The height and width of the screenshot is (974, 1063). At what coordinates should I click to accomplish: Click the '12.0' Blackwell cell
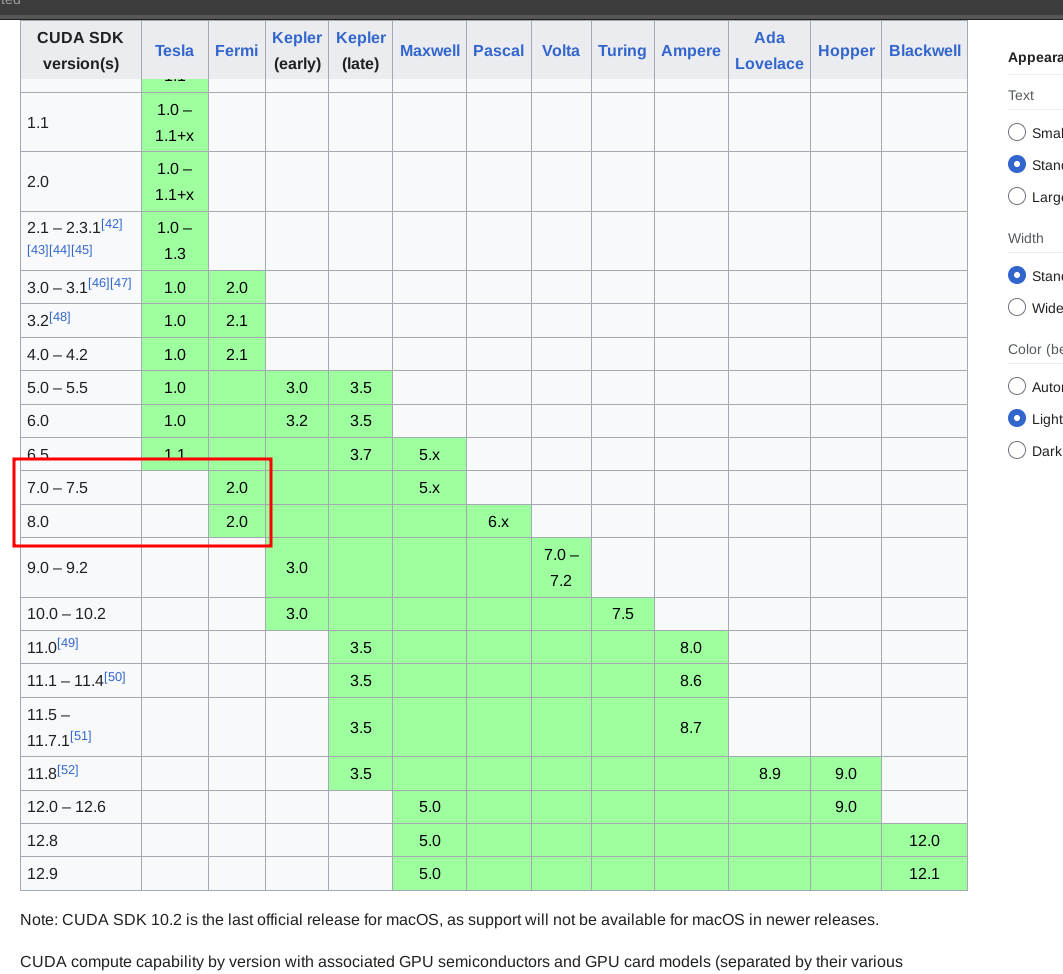tap(924, 840)
